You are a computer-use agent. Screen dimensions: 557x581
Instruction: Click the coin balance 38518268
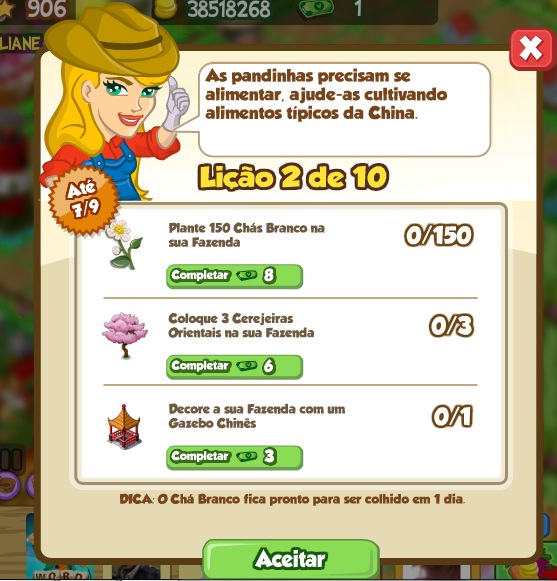click(229, 9)
